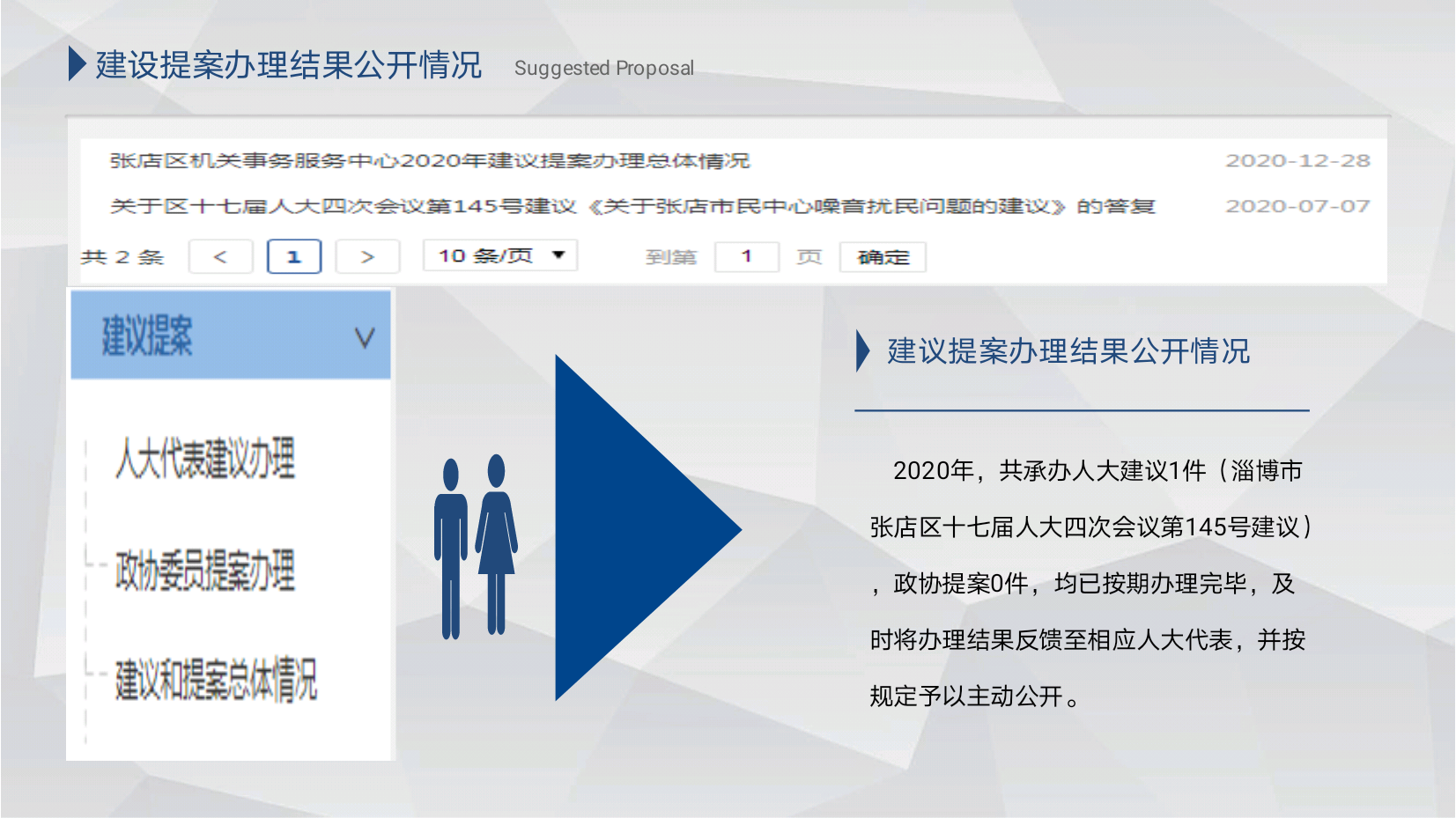The width and height of the screenshot is (1456, 818).
Task: Open 人大代表建议办理 in the sidebar
Action: pos(204,459)
